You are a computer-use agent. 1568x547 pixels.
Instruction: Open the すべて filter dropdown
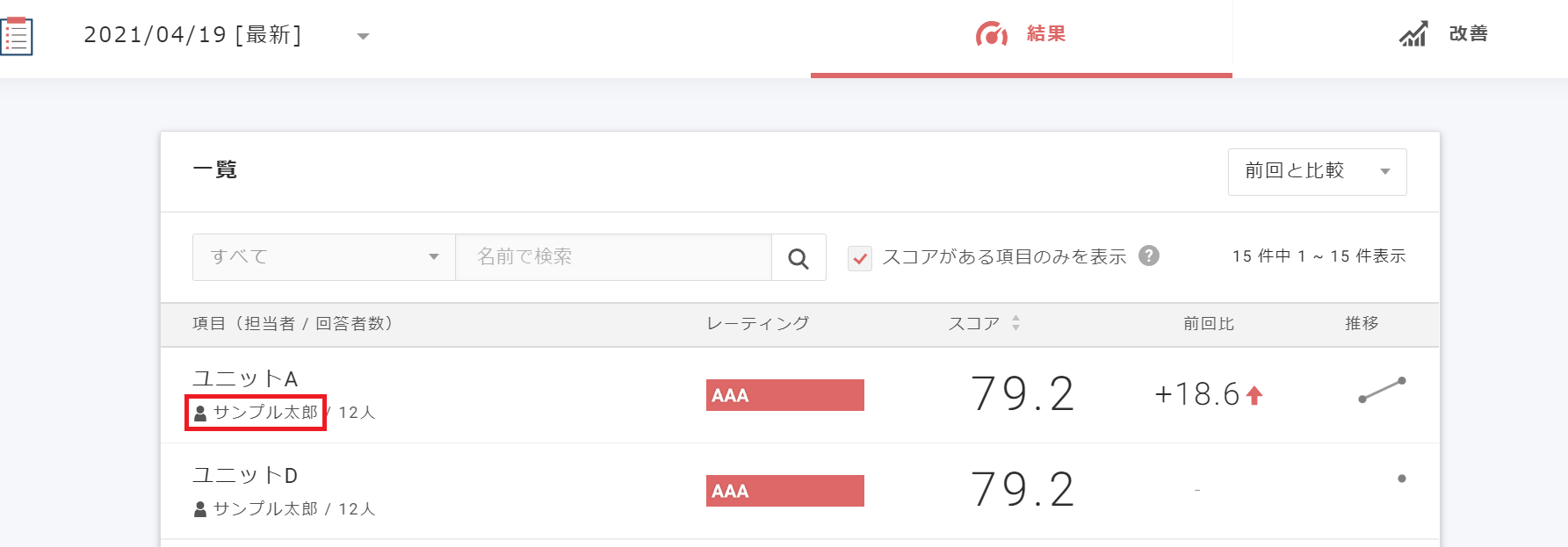(323, 257)
